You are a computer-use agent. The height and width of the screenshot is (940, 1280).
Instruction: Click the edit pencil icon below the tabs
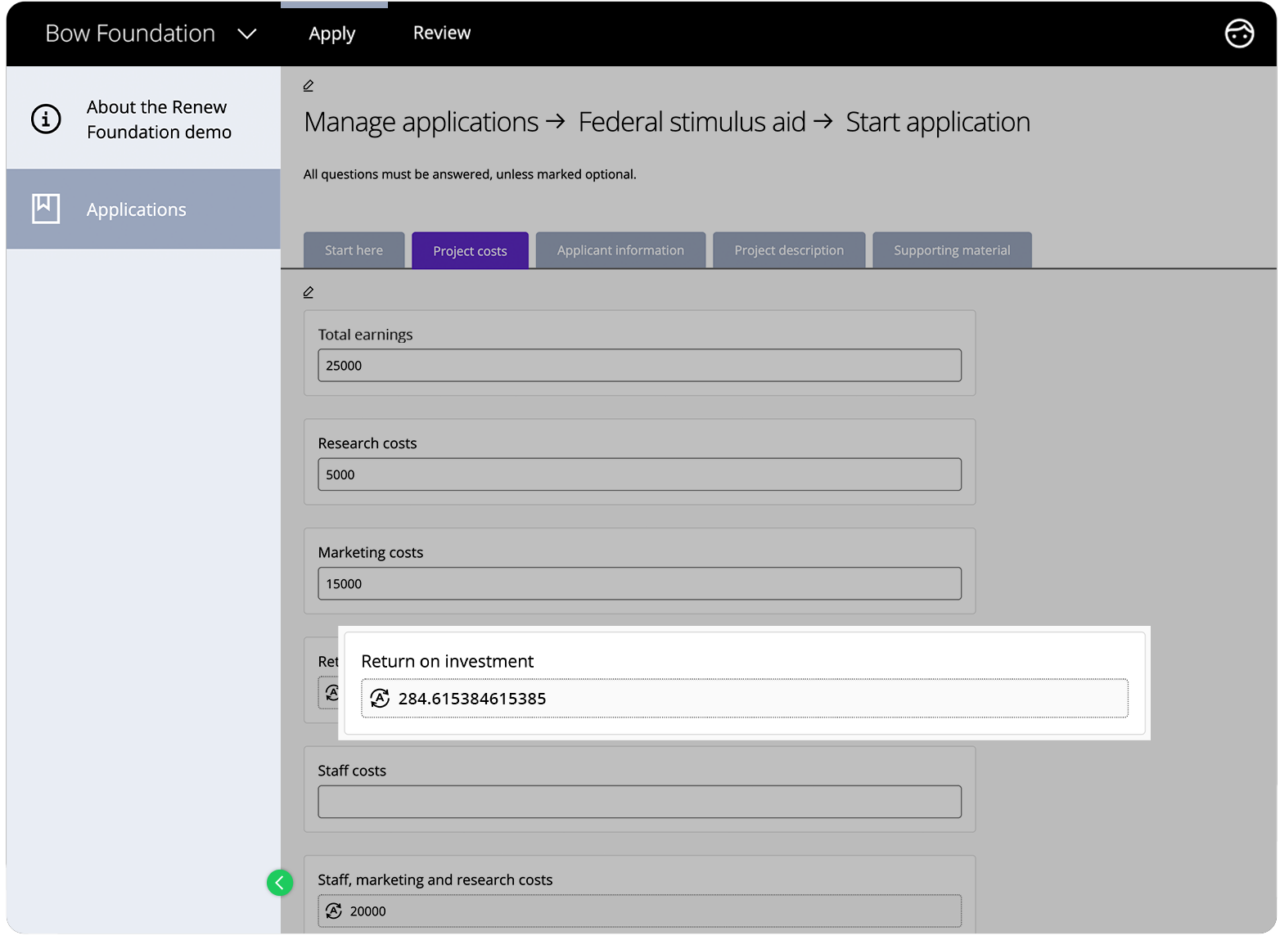308,292
